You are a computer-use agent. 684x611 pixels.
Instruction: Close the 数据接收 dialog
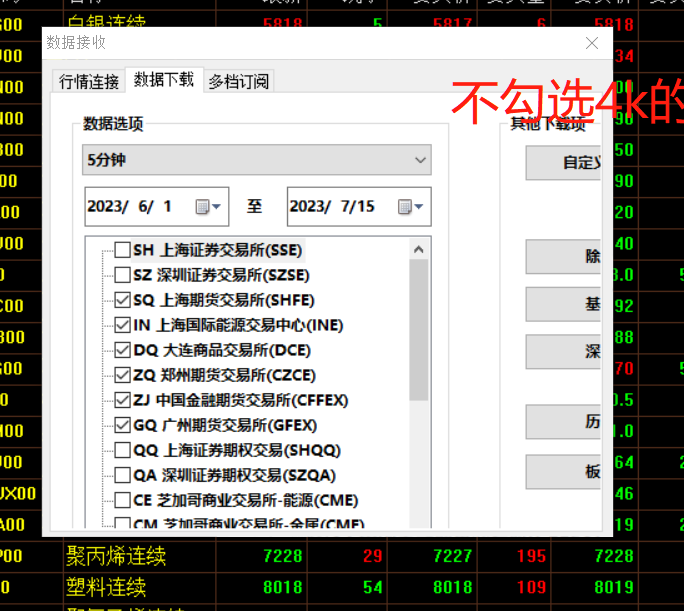(x=592, y=43)
